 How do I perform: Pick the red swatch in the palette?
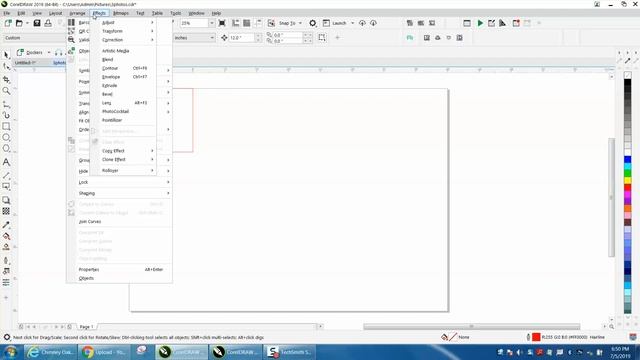click(x=628, y=187)
